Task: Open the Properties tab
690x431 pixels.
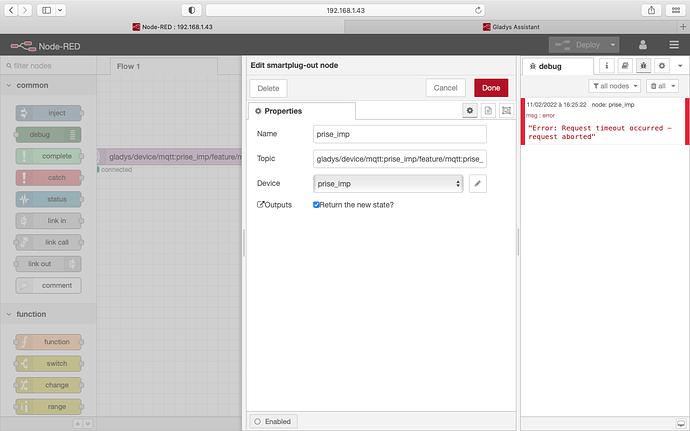Action: [x=302, y=111]
